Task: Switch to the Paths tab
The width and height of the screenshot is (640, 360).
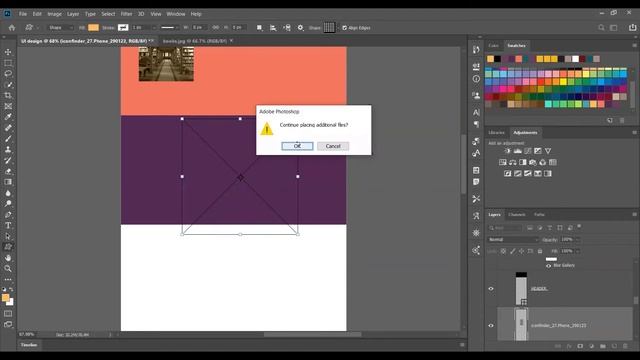Action: tap(539, 214)
